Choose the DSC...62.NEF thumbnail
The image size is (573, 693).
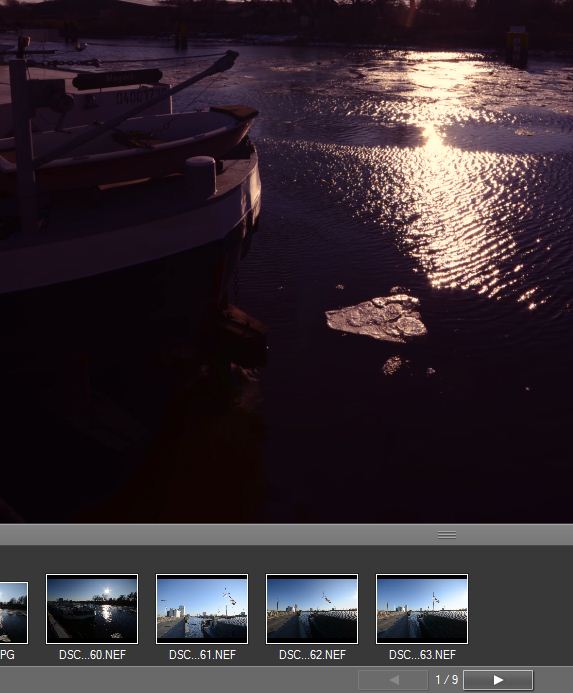[x=312, y=609]
